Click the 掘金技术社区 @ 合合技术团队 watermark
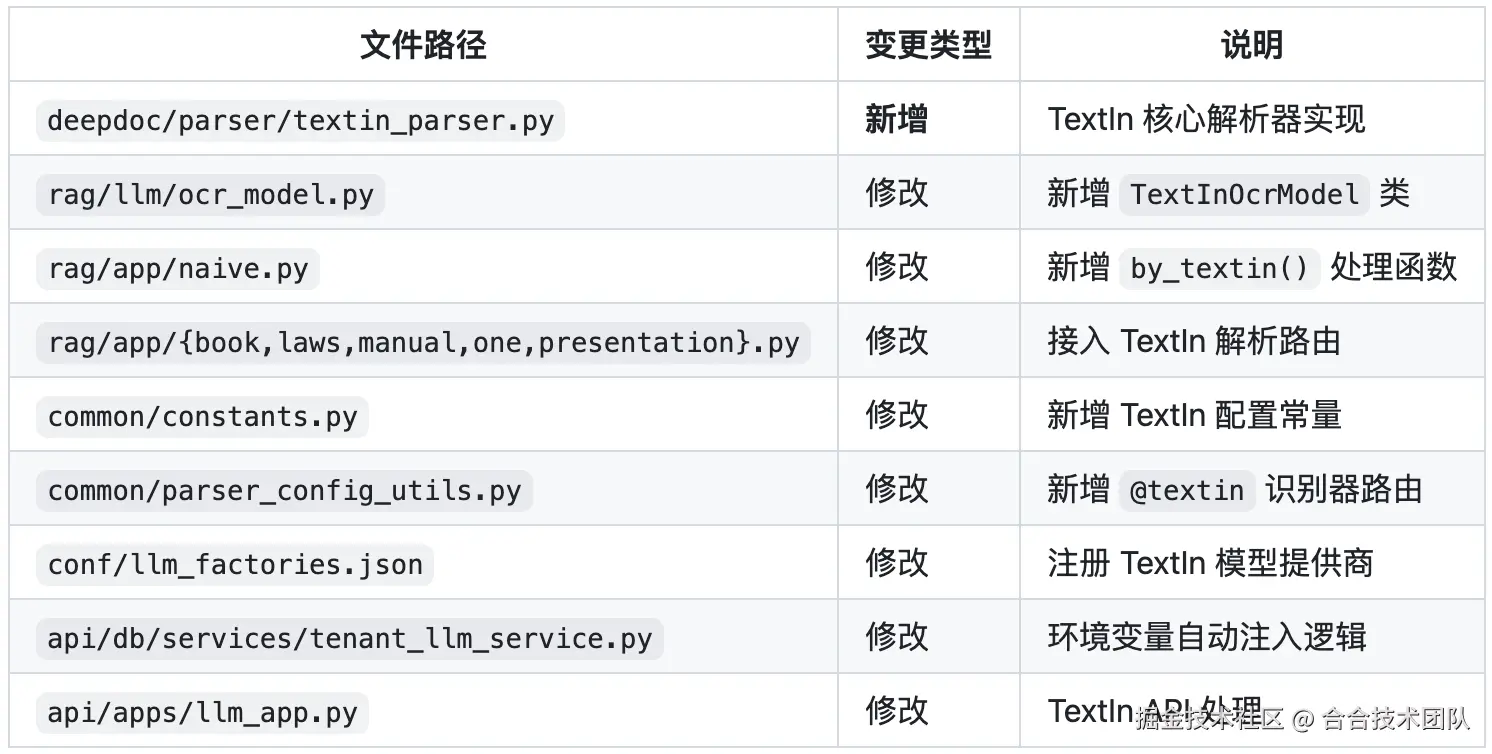The height and width of the screenshot is (754, 1492). pos(1302,718)
